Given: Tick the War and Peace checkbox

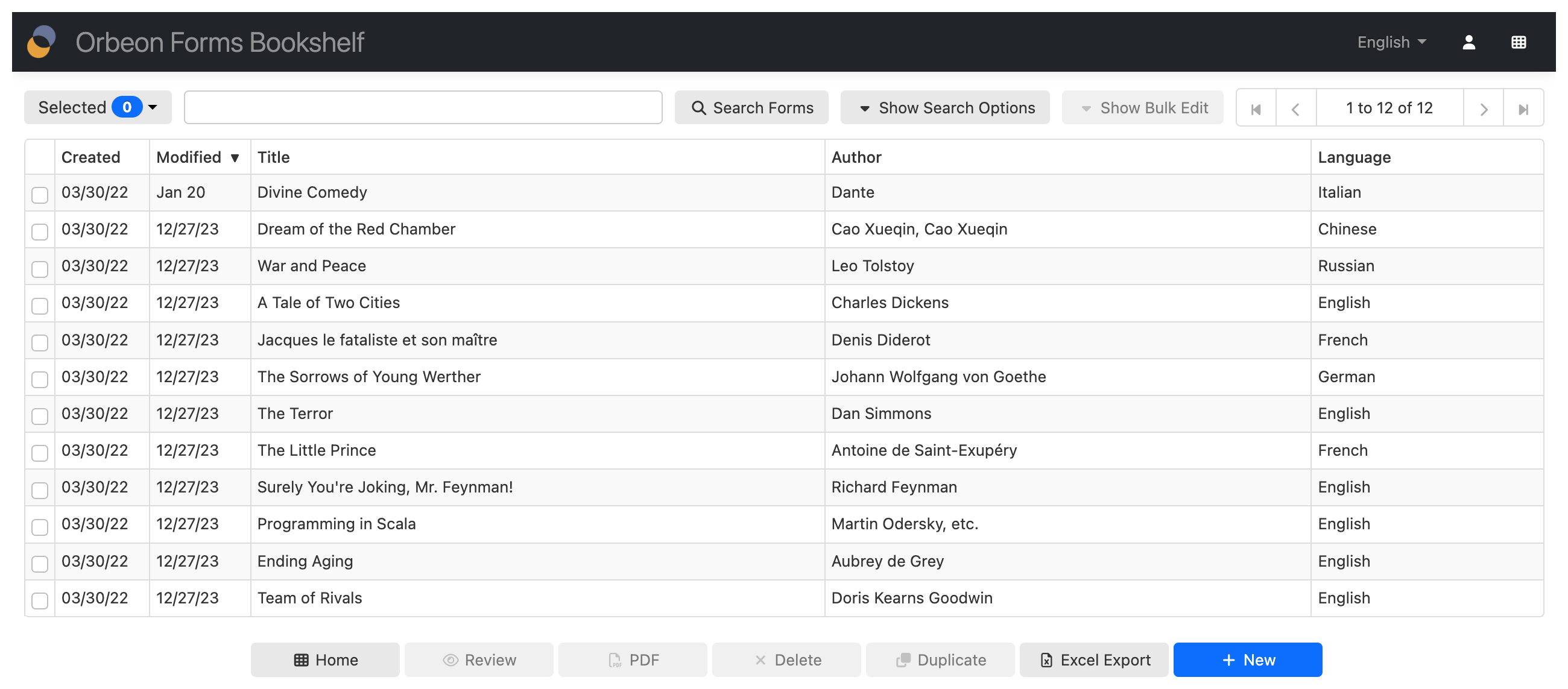Looking at the screenshot, I should click(x=40, y=268).
